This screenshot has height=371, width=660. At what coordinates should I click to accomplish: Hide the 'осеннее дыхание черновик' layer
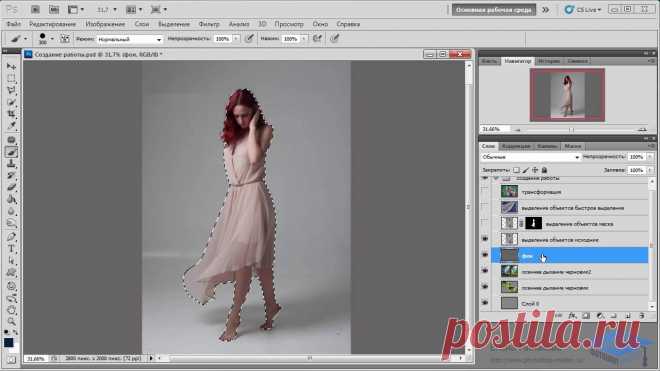pyautogui.click(x=485, y=287)
